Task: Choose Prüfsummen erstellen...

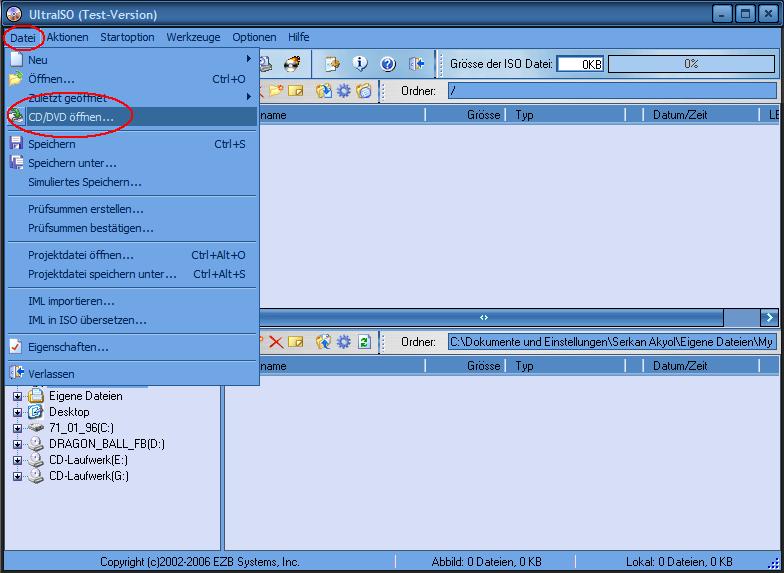Action: [132, 209]
